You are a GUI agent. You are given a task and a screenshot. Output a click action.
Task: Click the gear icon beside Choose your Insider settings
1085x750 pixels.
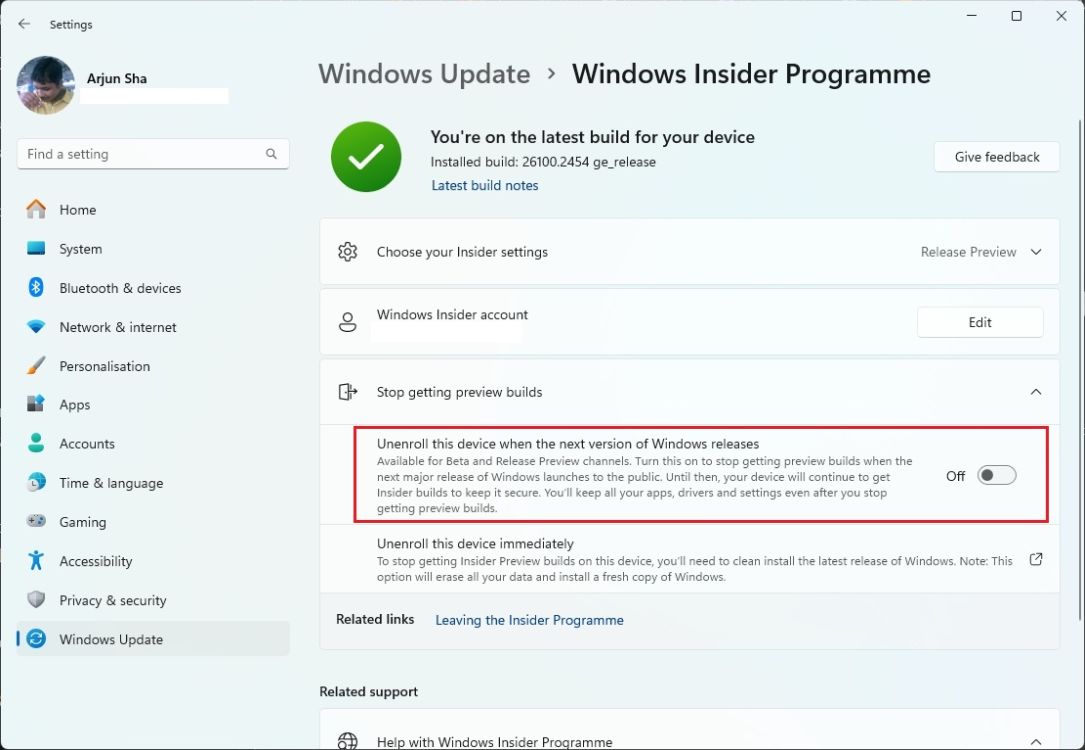pos(347,251)
